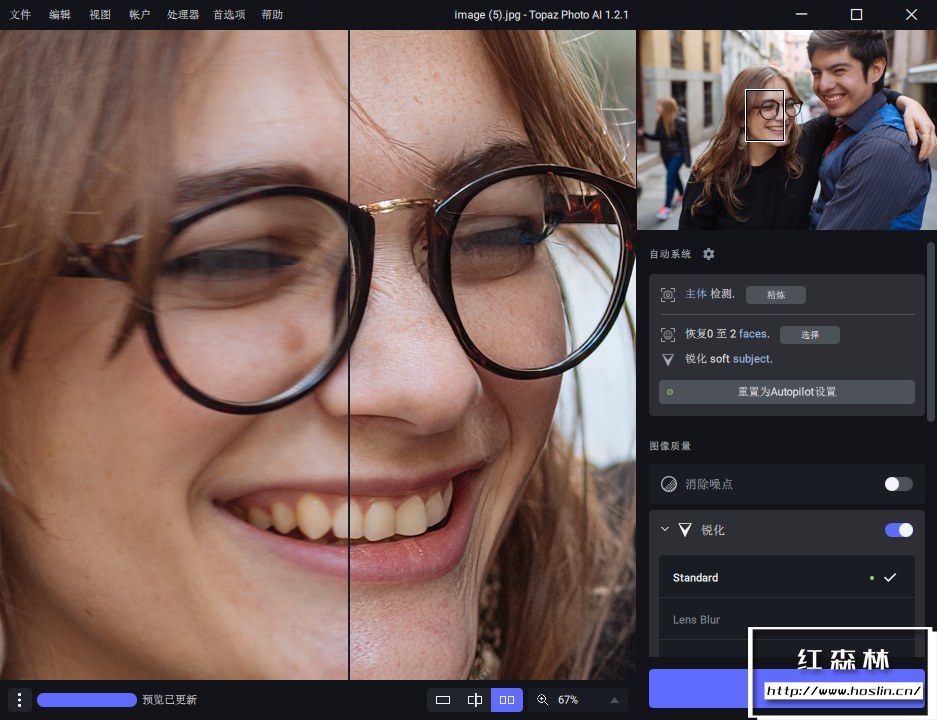Screen dimensions: 937x720
Task: Click the 精炼 refine button
Action: [x=776, y=295]
